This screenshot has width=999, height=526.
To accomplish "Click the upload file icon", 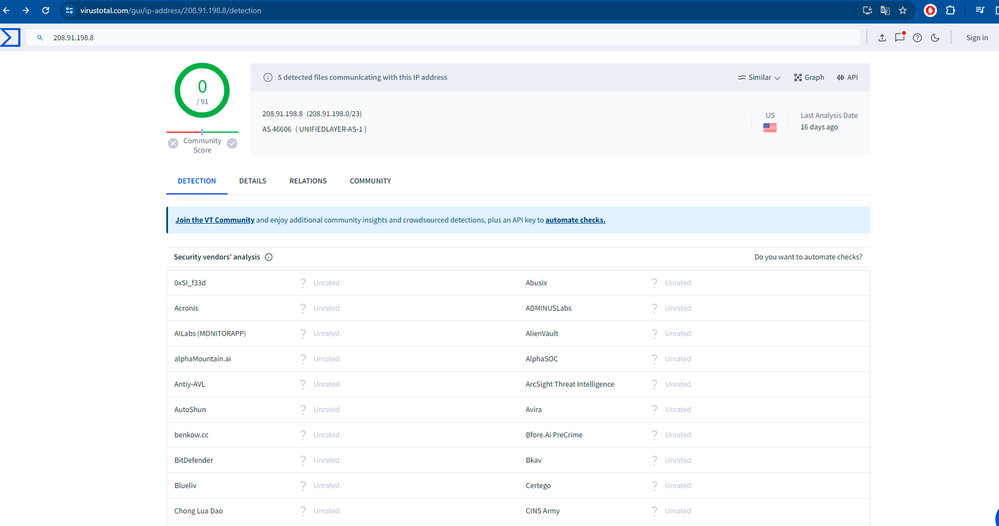I will tap(882, 38).
